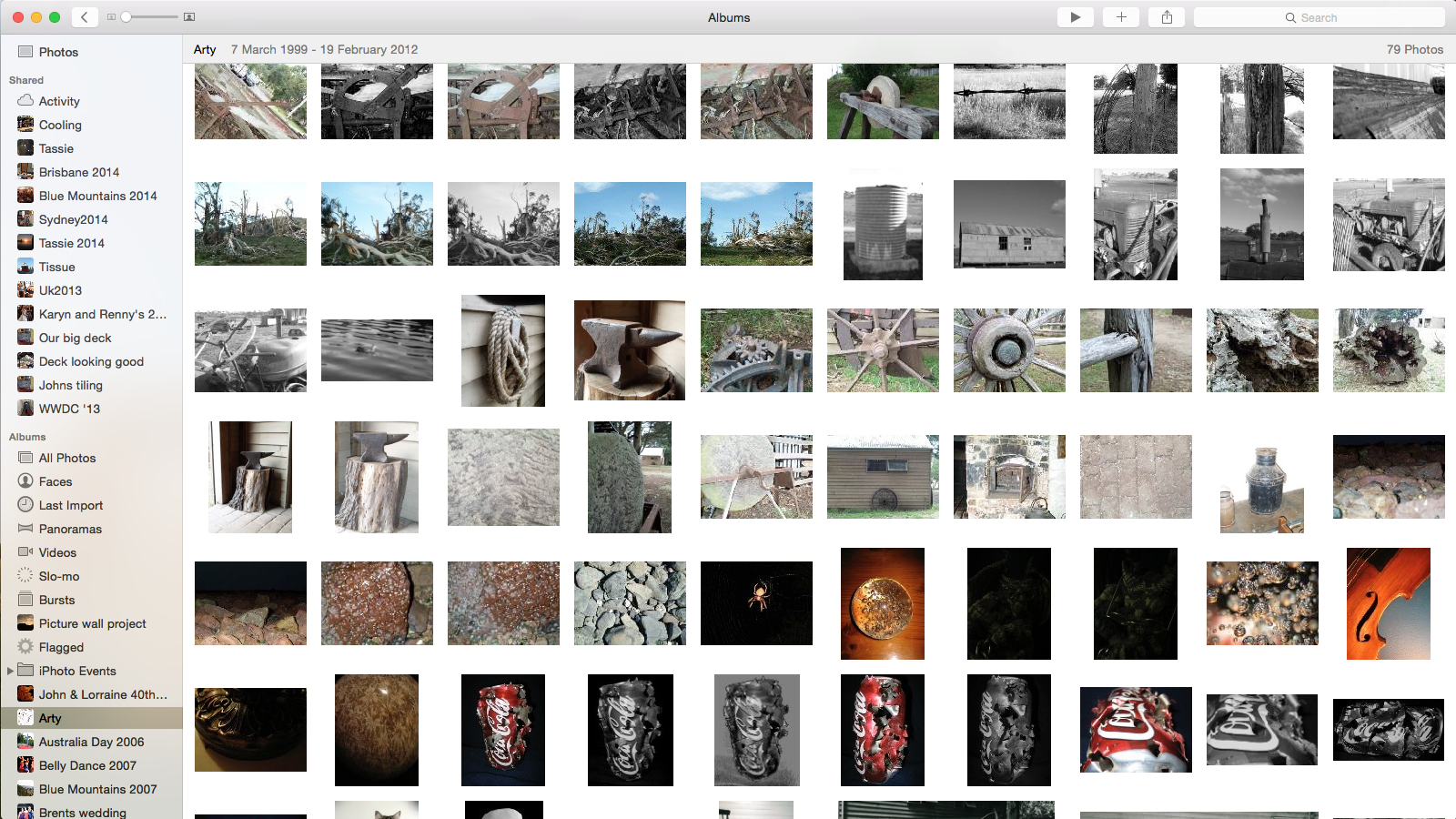Click the back navigation arrow button
The height and width of the screenshot is (819, 1456).
[x=84, y=17]
